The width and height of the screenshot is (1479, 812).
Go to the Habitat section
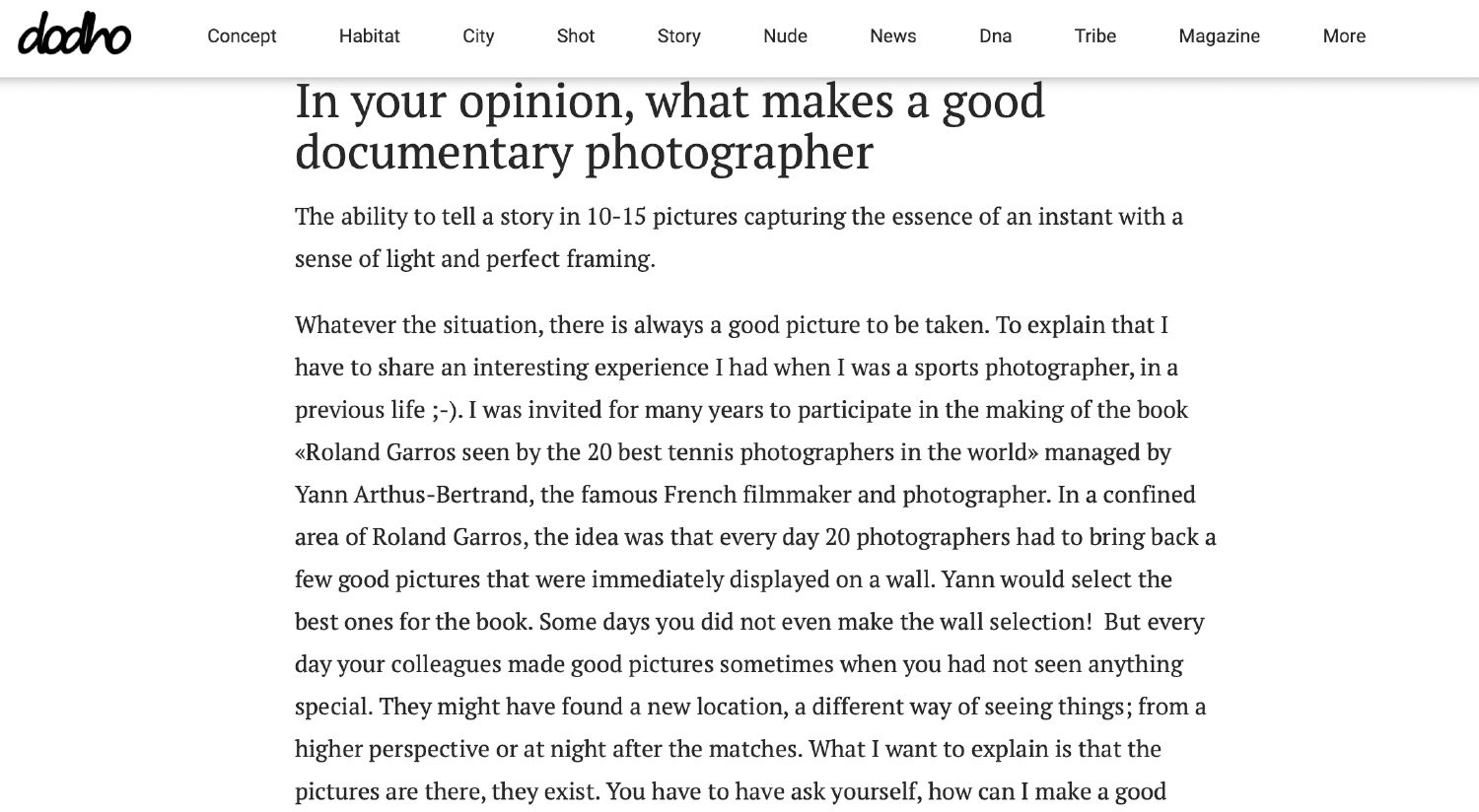[369, 36]
